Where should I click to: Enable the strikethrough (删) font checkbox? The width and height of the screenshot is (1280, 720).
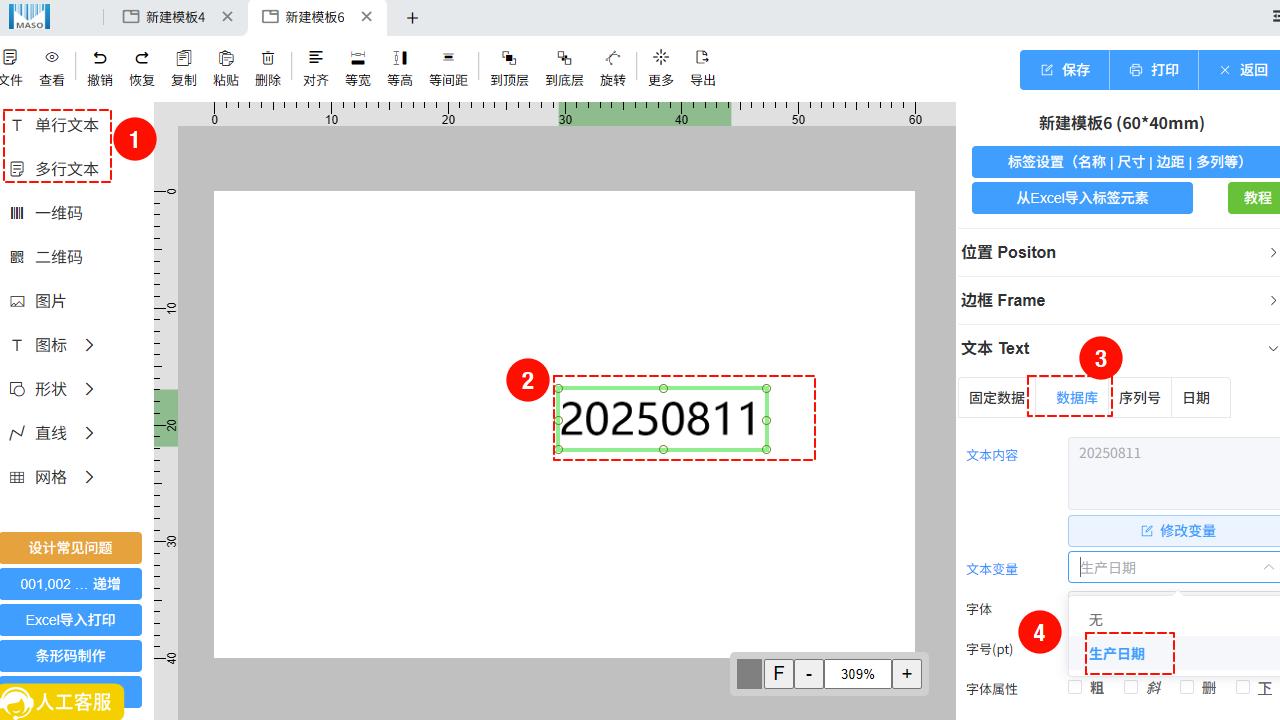click(x=1187, y=687)
